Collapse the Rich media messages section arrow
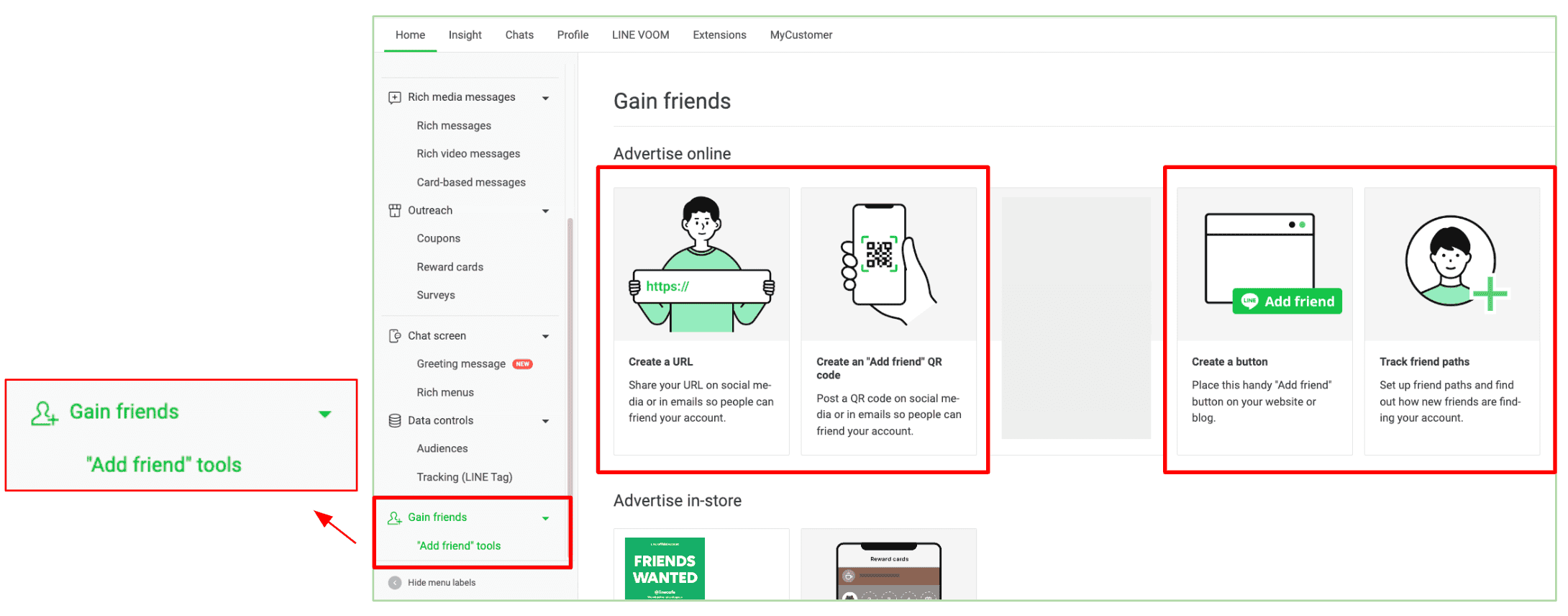1568x616 pixels. (545, 98)
